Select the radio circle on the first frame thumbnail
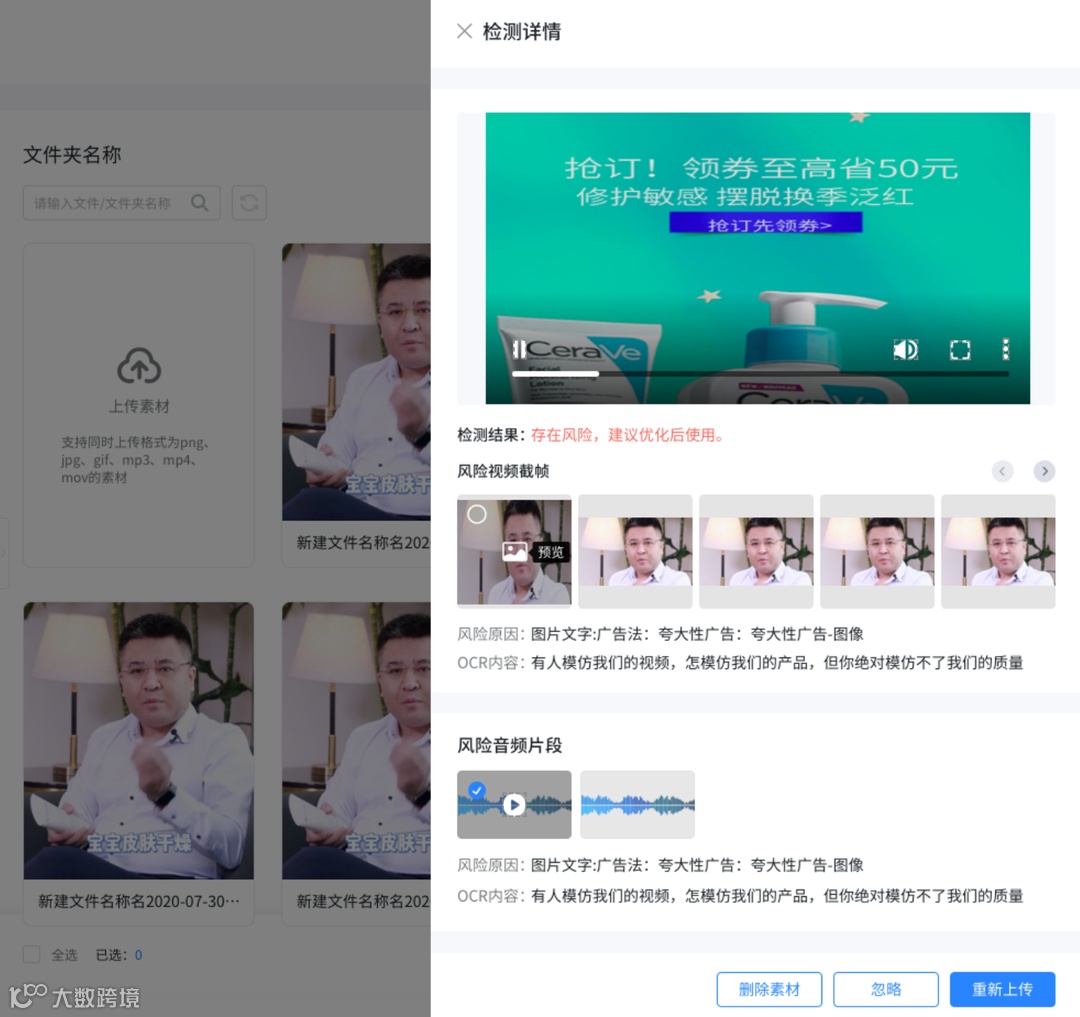This screenshot has width=1080, height=1017. point(477,514)
